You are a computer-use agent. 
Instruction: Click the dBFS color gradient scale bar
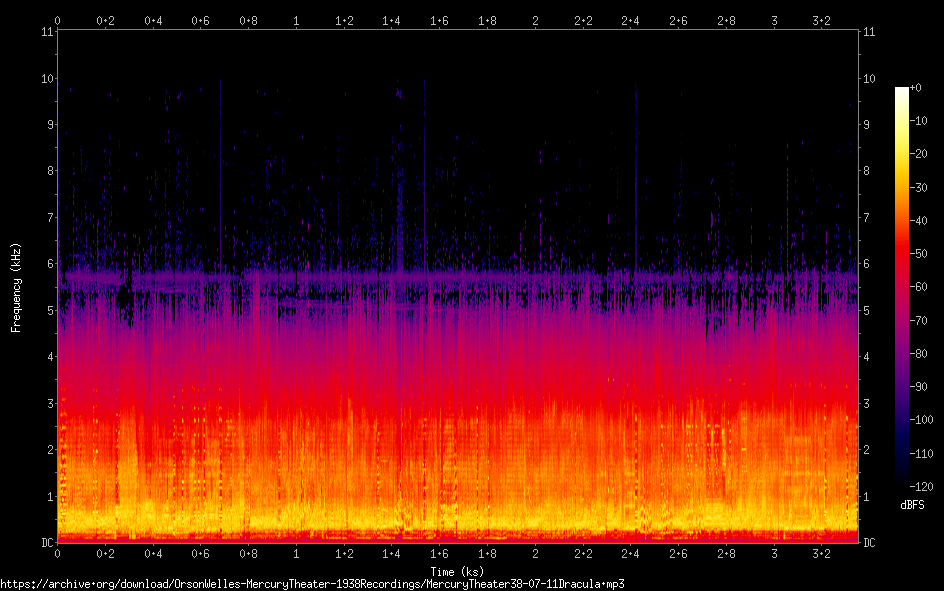point(901,286)
